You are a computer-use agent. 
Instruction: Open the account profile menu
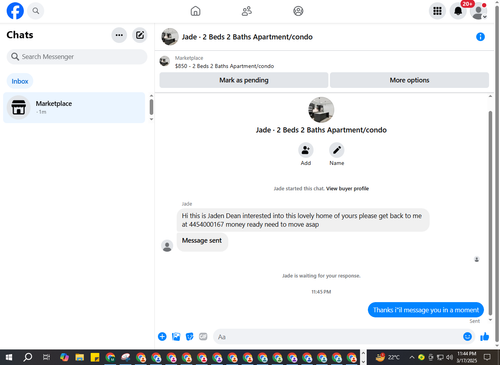click(478, 11)
